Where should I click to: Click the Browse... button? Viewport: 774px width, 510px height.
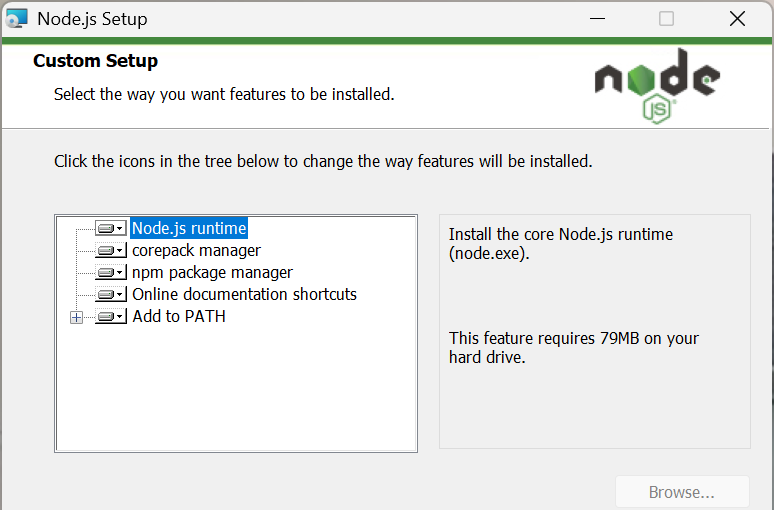click(x=682, y=492)
